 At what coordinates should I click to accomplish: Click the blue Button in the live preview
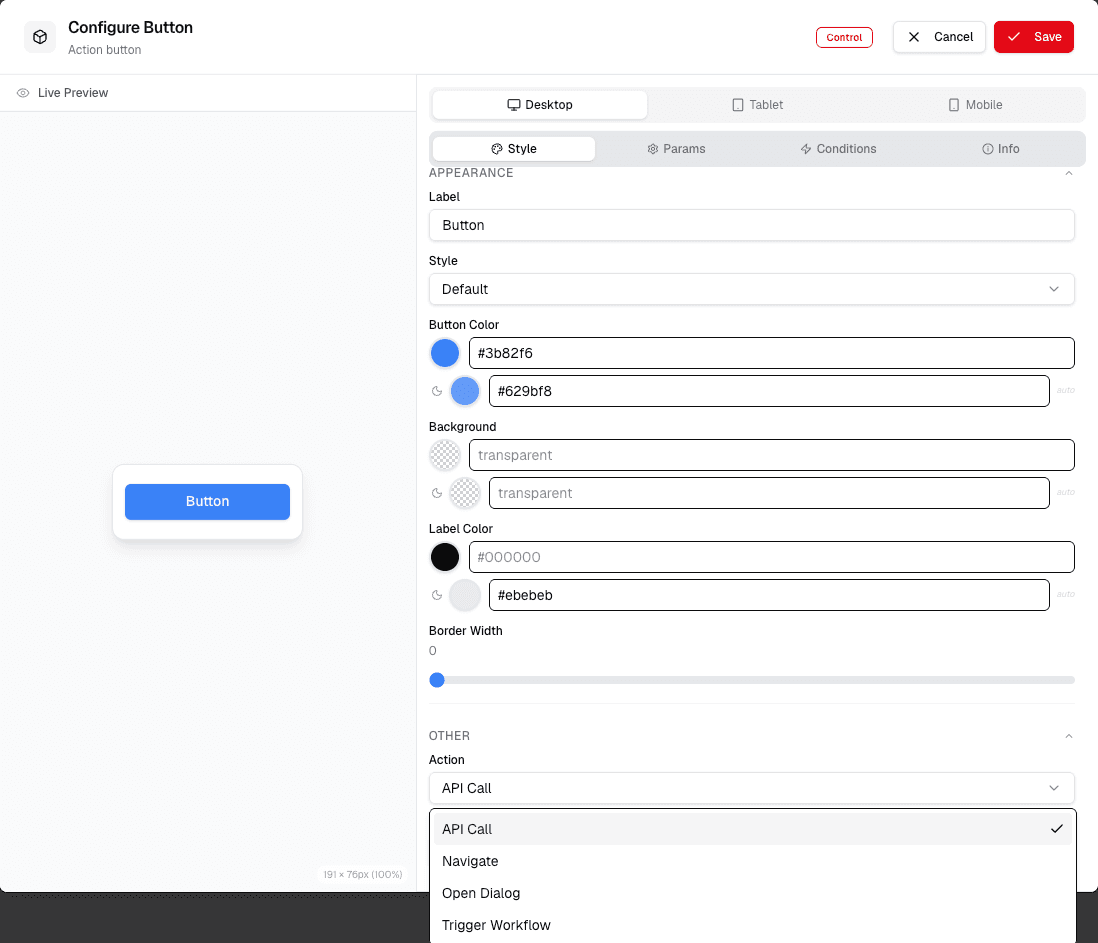(207, 502)
